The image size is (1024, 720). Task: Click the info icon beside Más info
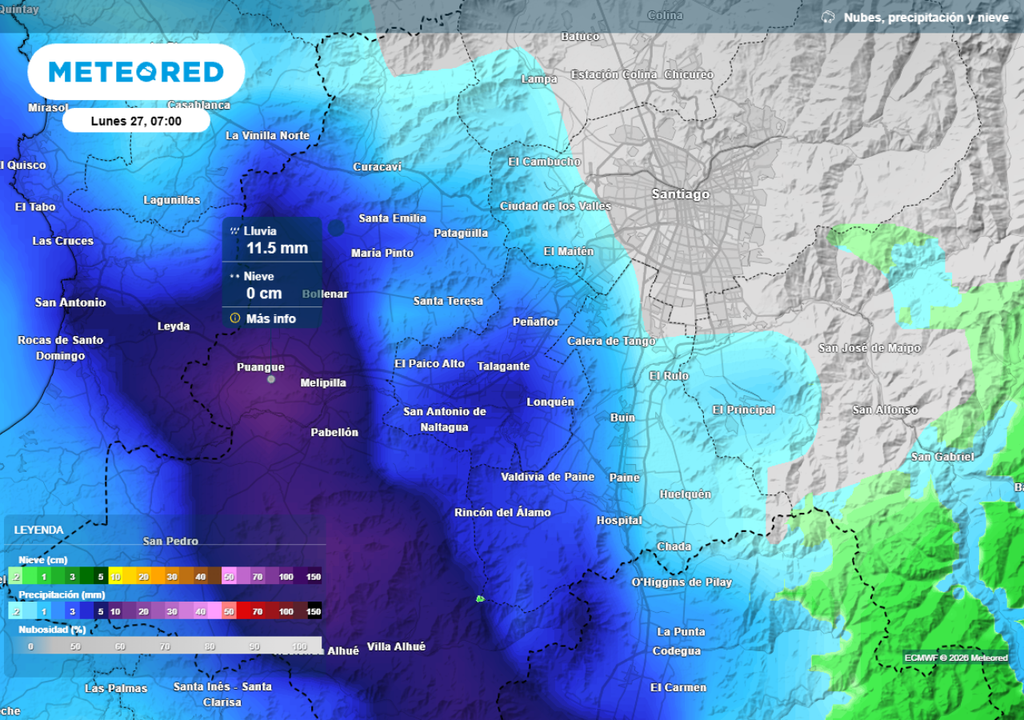click(235, 318)
